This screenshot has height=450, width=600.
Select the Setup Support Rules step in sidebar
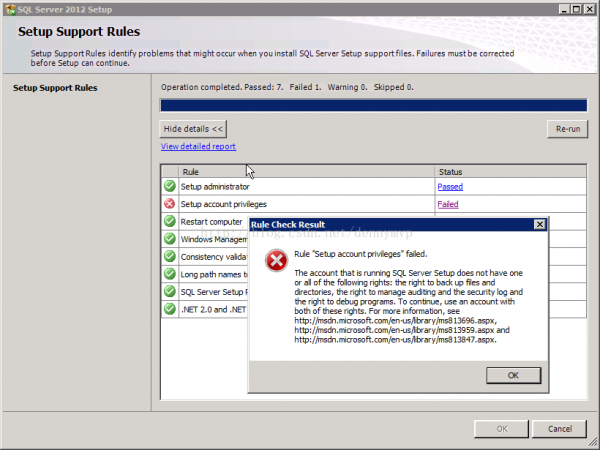[x=55, y=88]
